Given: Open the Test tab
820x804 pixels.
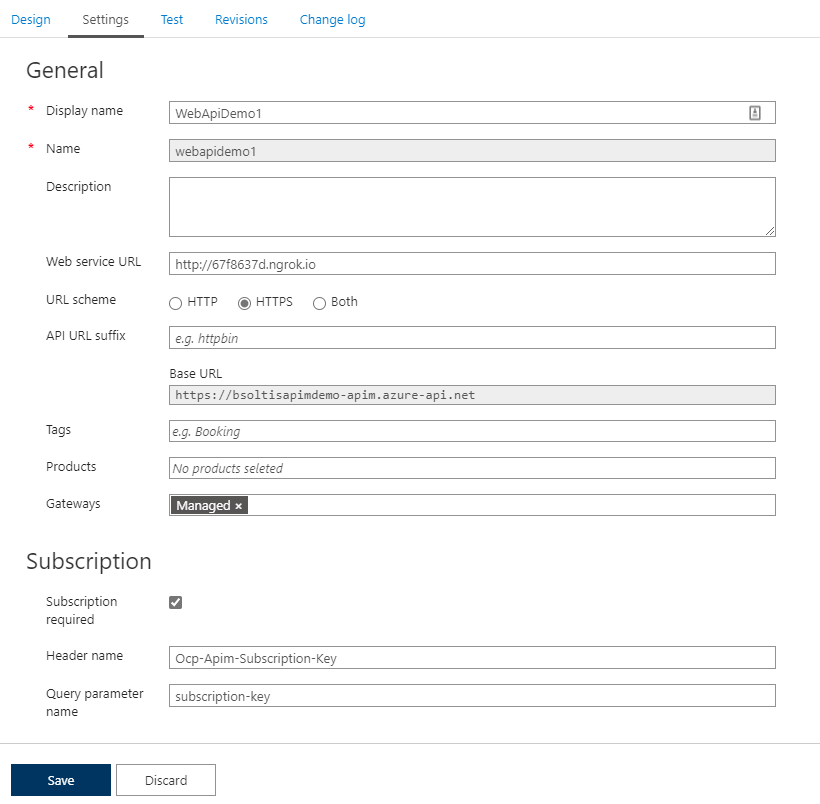Looking at the screenshot, I should point(172,20).
